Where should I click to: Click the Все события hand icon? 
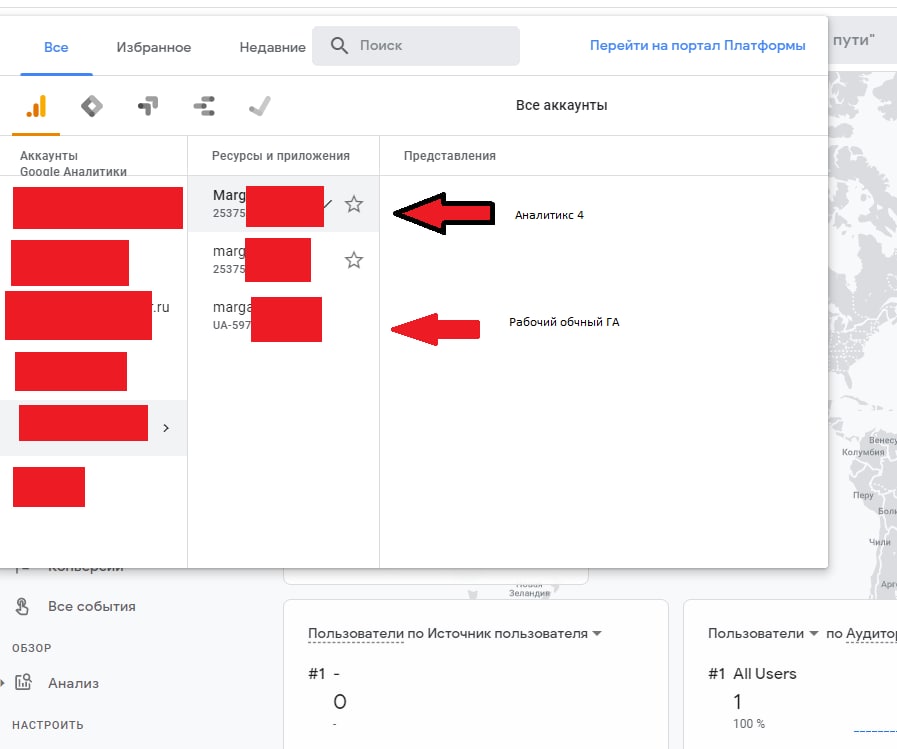[x=22, y=607]
